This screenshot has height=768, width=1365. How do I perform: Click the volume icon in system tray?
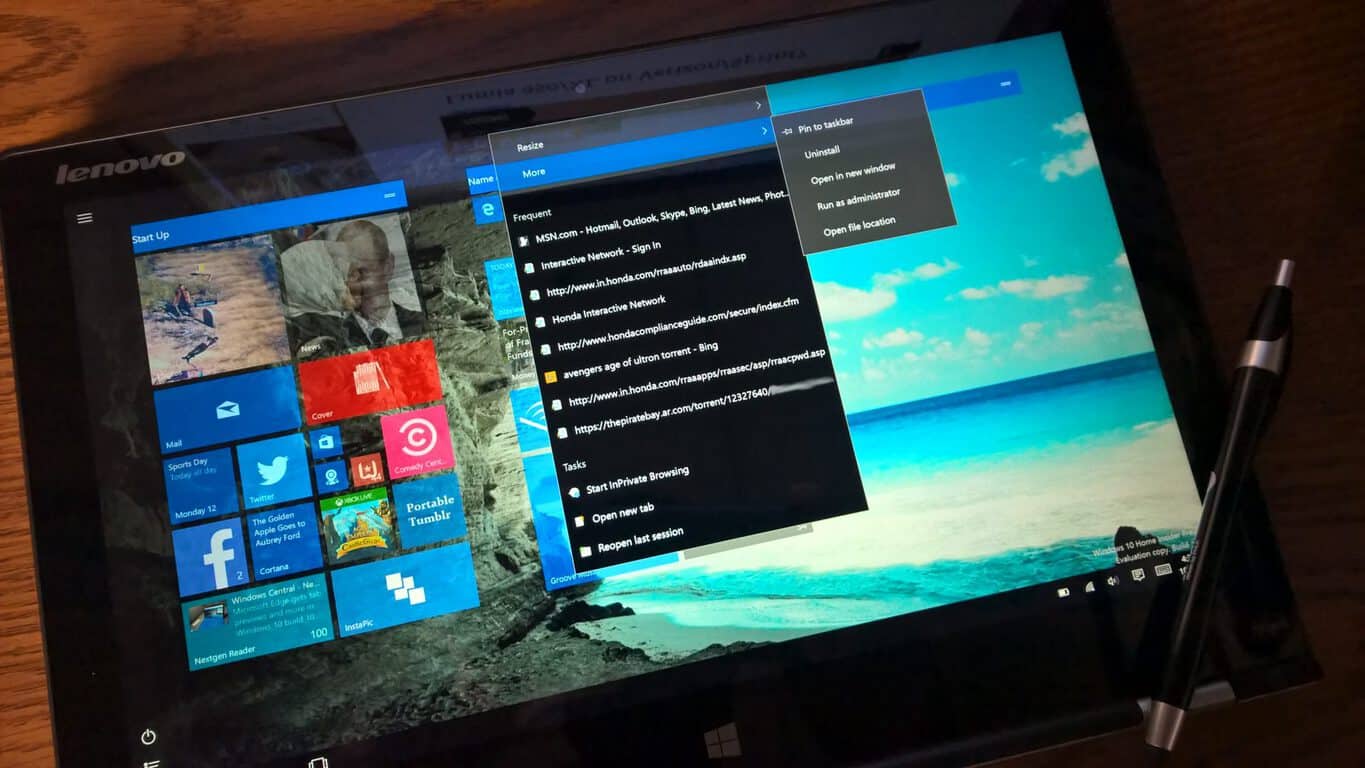click(1112, 581)
